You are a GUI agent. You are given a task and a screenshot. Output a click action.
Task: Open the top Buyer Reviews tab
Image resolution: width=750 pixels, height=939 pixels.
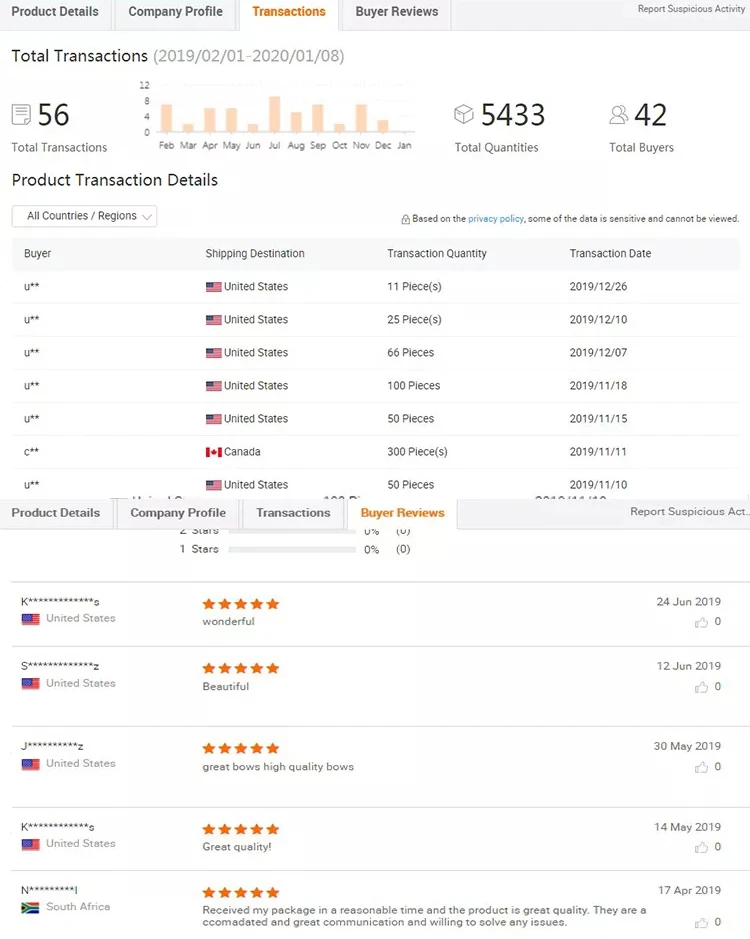397,12
